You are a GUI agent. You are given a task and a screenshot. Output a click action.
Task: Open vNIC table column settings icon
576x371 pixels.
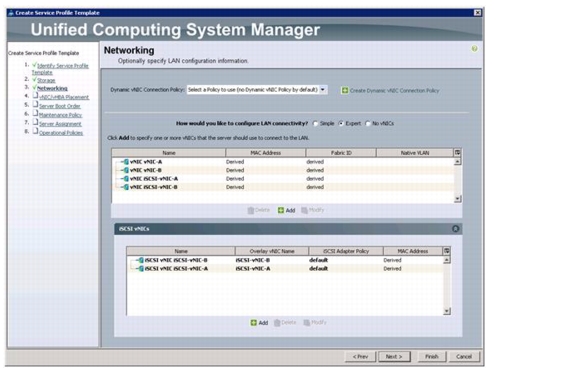457,152
